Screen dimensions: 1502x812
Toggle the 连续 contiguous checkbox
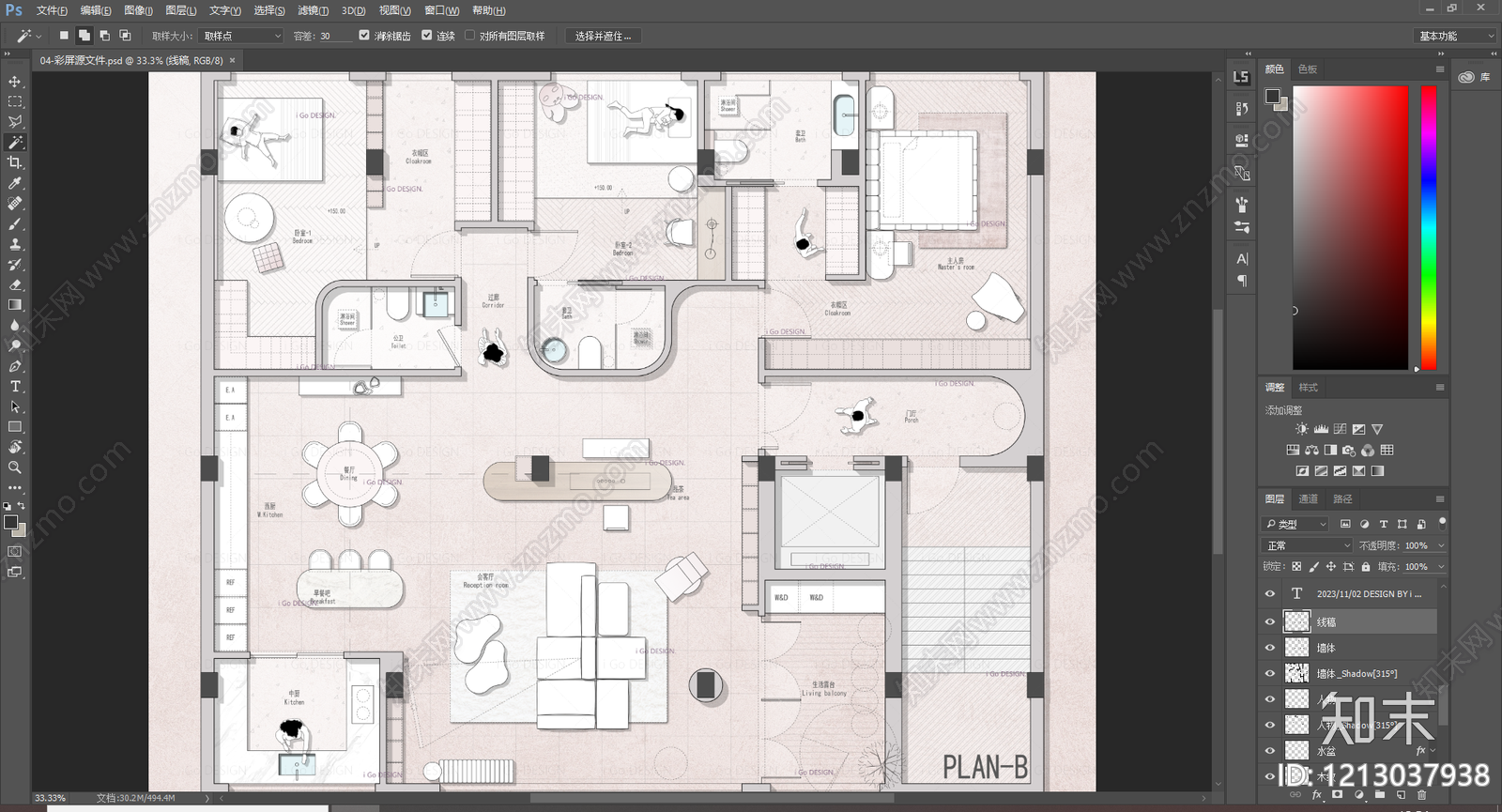[x=427, y=36]
